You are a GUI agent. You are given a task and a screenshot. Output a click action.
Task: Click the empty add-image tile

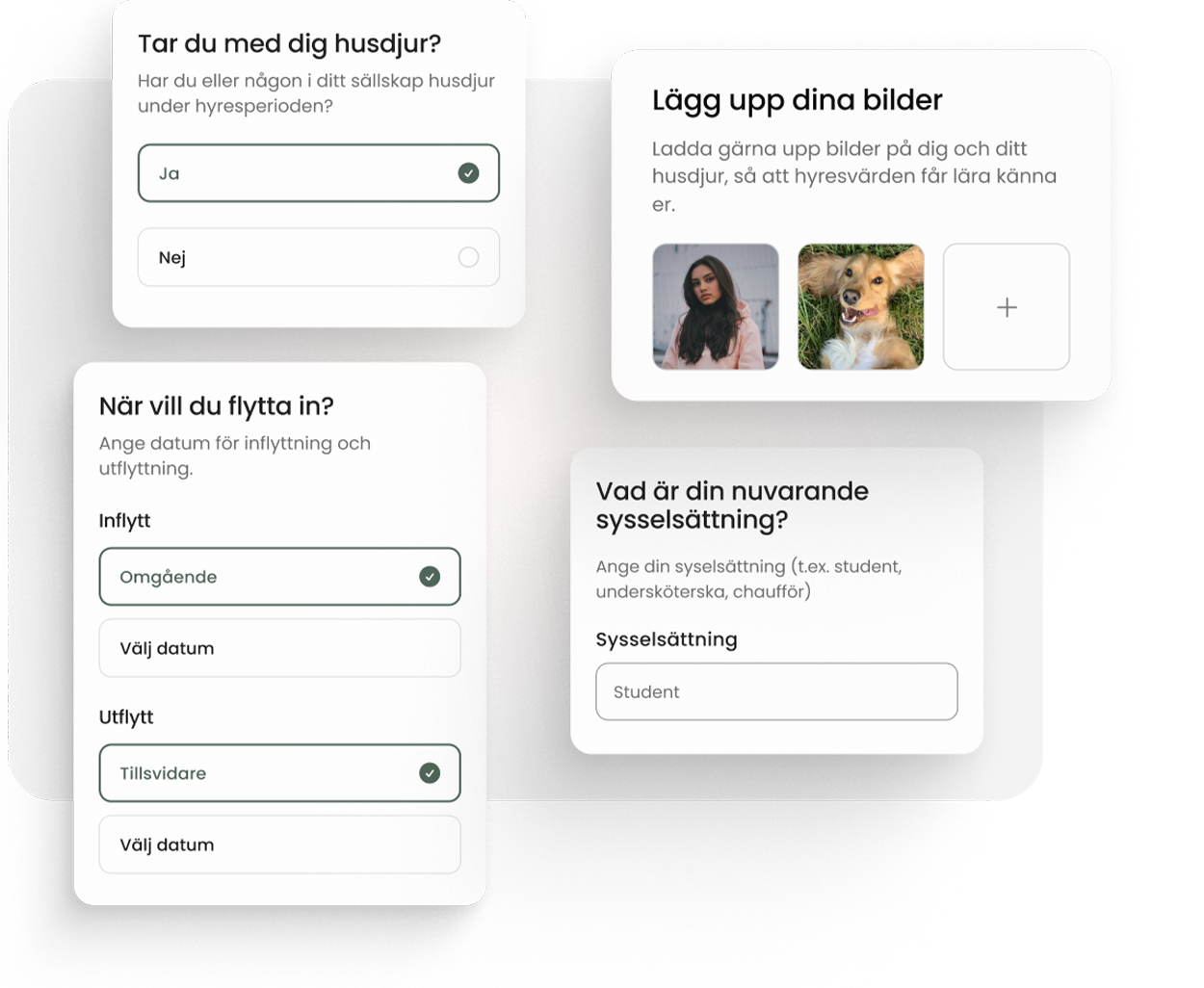point(1007,306)
